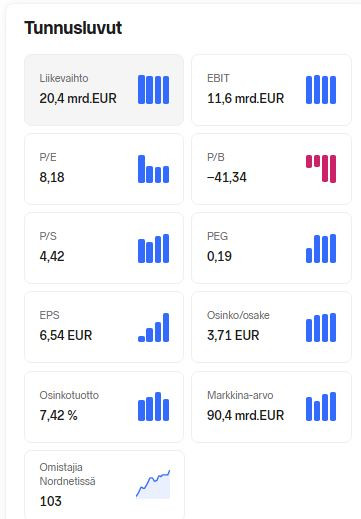
Task: Click the P/B value −41,34
Action: tap(227, 177)
